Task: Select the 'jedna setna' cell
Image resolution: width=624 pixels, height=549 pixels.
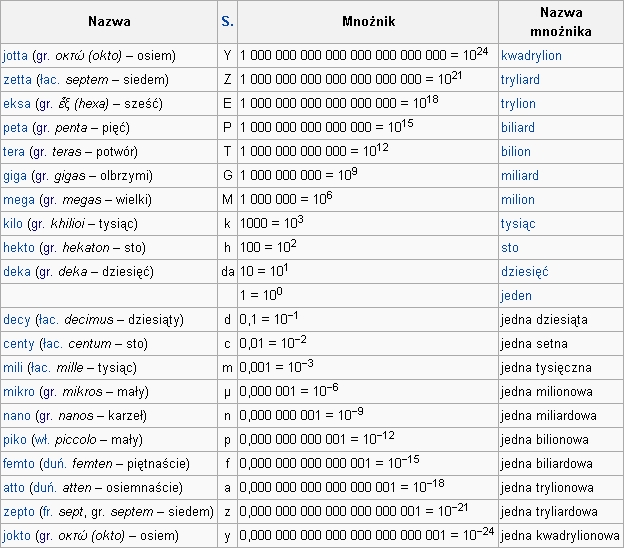Action: [x=561, y=344]
